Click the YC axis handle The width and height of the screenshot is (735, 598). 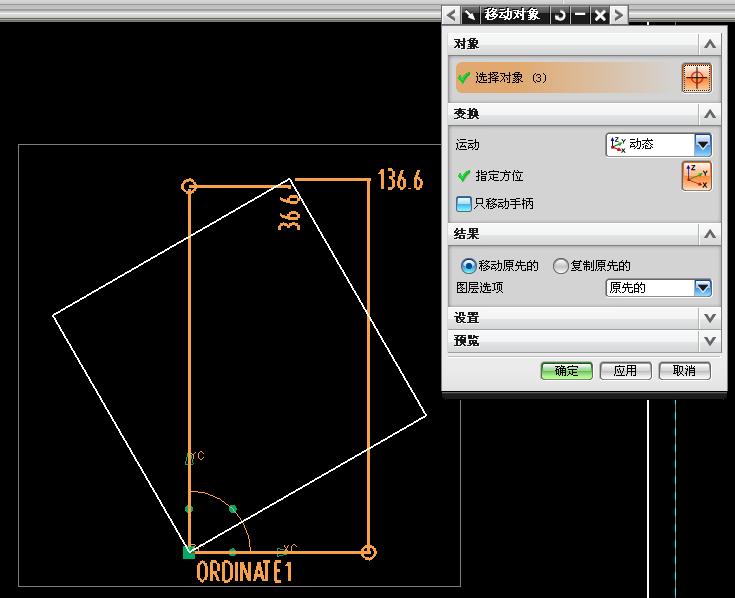tap(190, 458)
